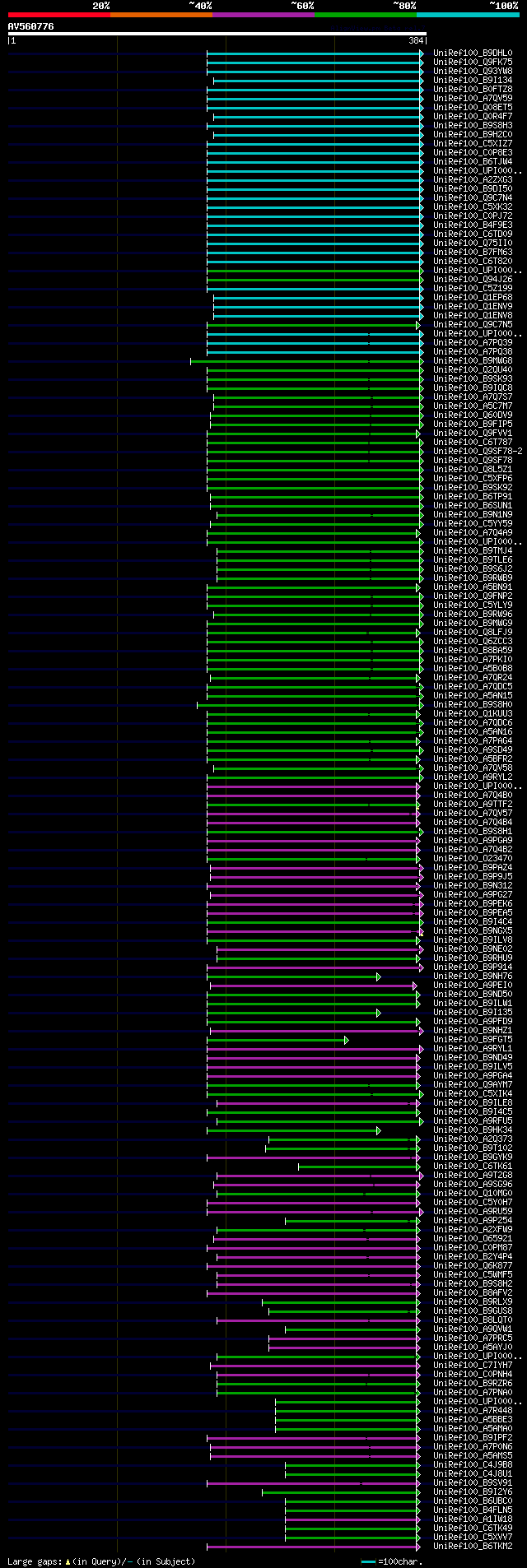Click the white query sequence ruler bar
The width and height of the screenshot is (527, 1568).
click(x=217, y=34)
